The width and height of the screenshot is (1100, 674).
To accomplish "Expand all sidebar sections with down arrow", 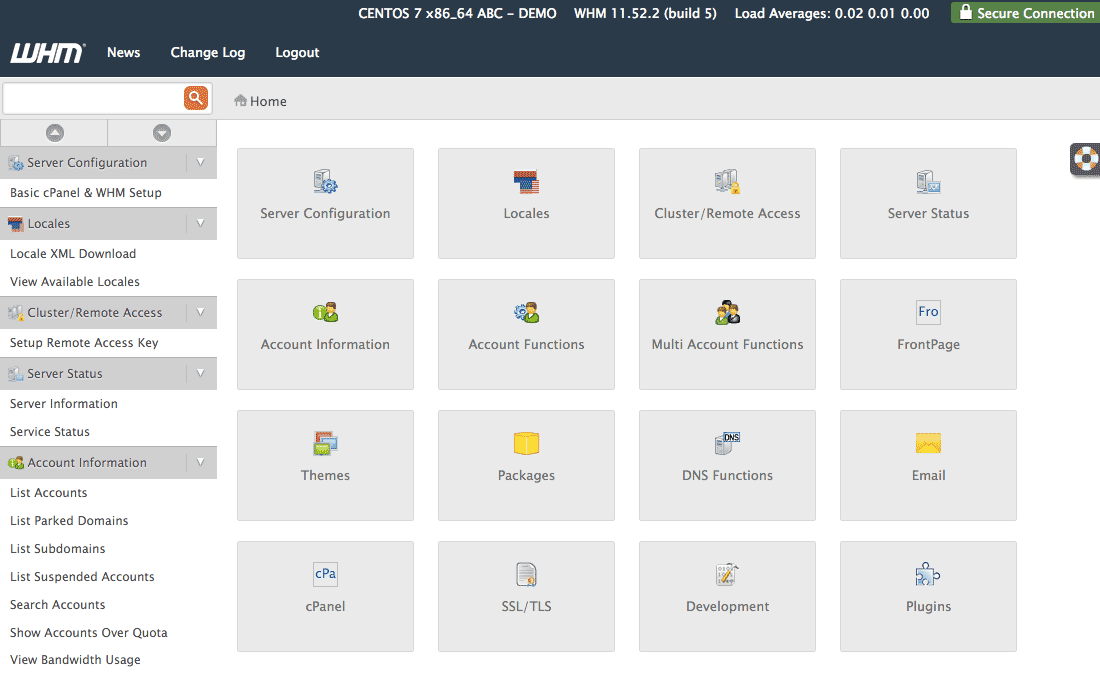I will tap(162, 133).
